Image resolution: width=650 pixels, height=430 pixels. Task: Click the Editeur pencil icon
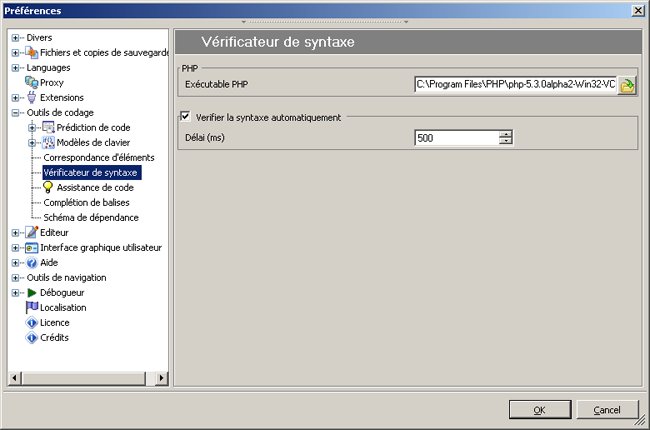pyautogui.click(x=31, y=232)
